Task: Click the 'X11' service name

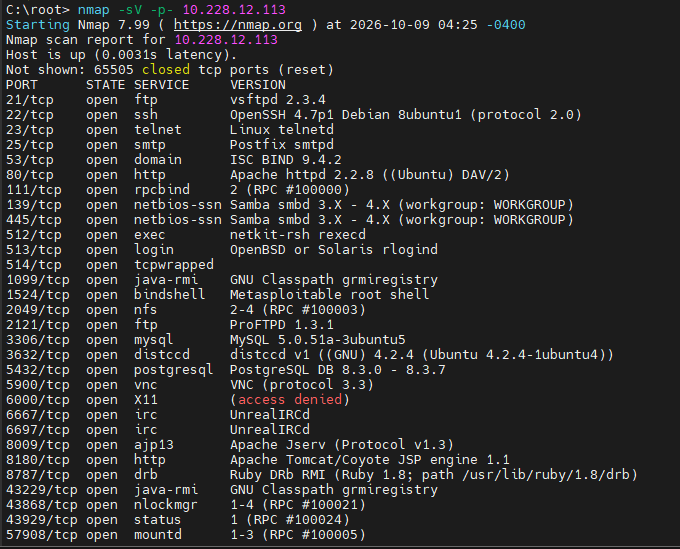Action: 146,400
